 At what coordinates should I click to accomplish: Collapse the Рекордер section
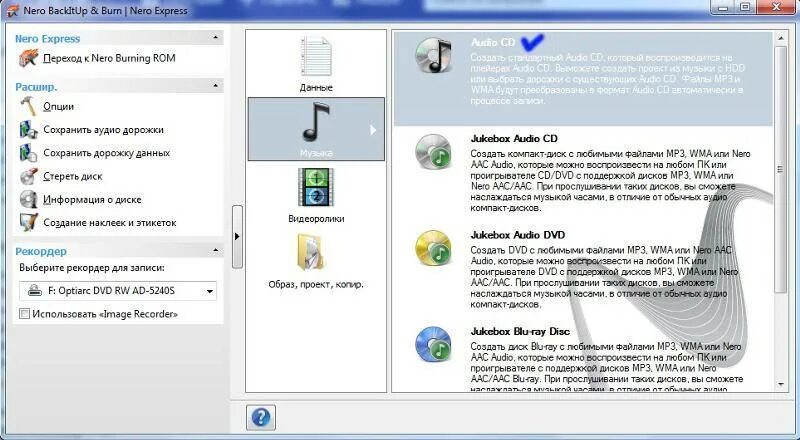coord(215,250)
